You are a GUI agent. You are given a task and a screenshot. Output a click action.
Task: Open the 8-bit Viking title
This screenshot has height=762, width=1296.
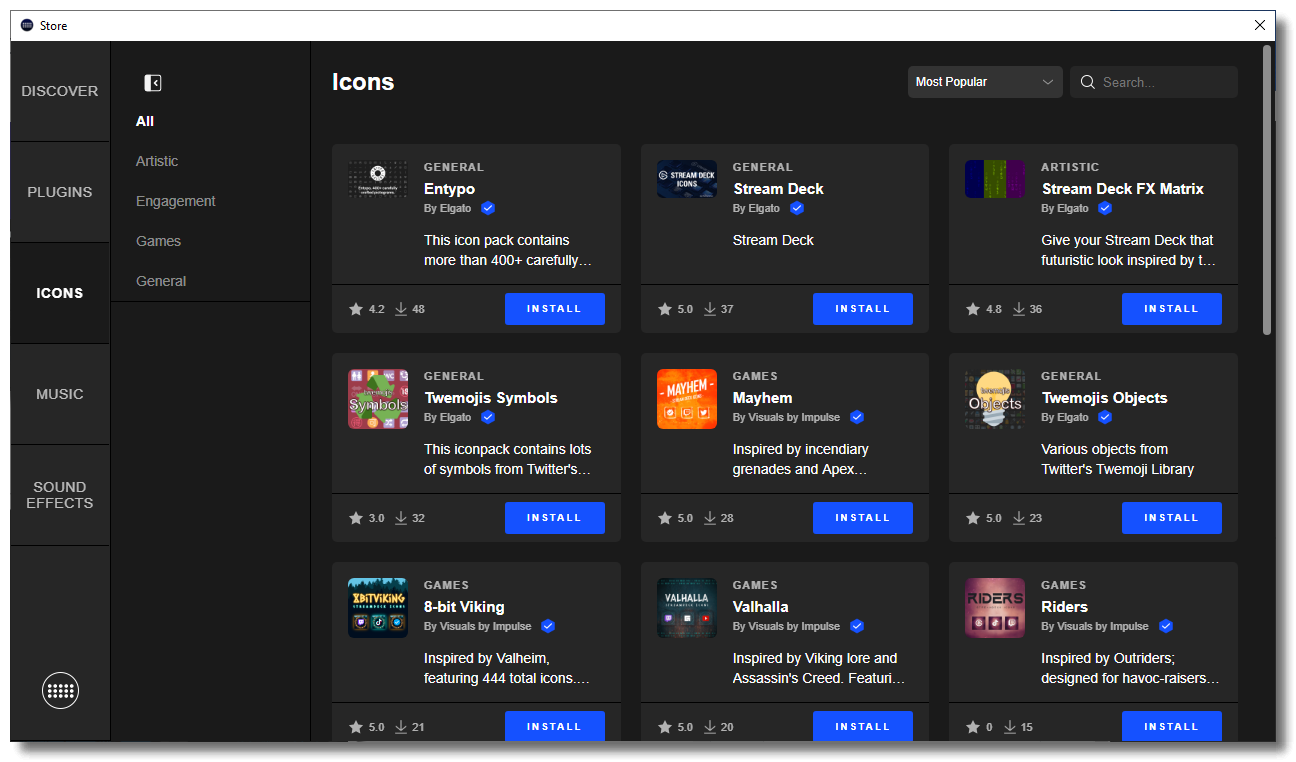pyautogui.click(x=464, y=607)
